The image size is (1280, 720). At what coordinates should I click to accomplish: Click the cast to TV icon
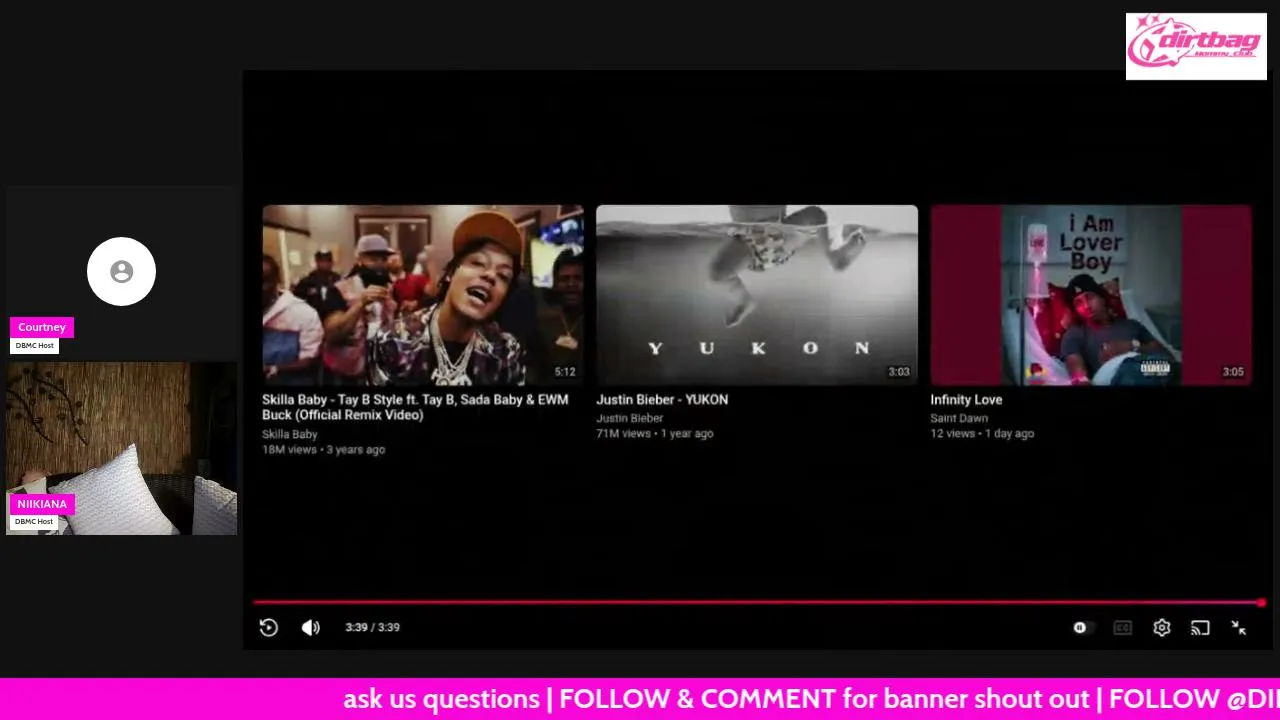(x=1200, y=628)
